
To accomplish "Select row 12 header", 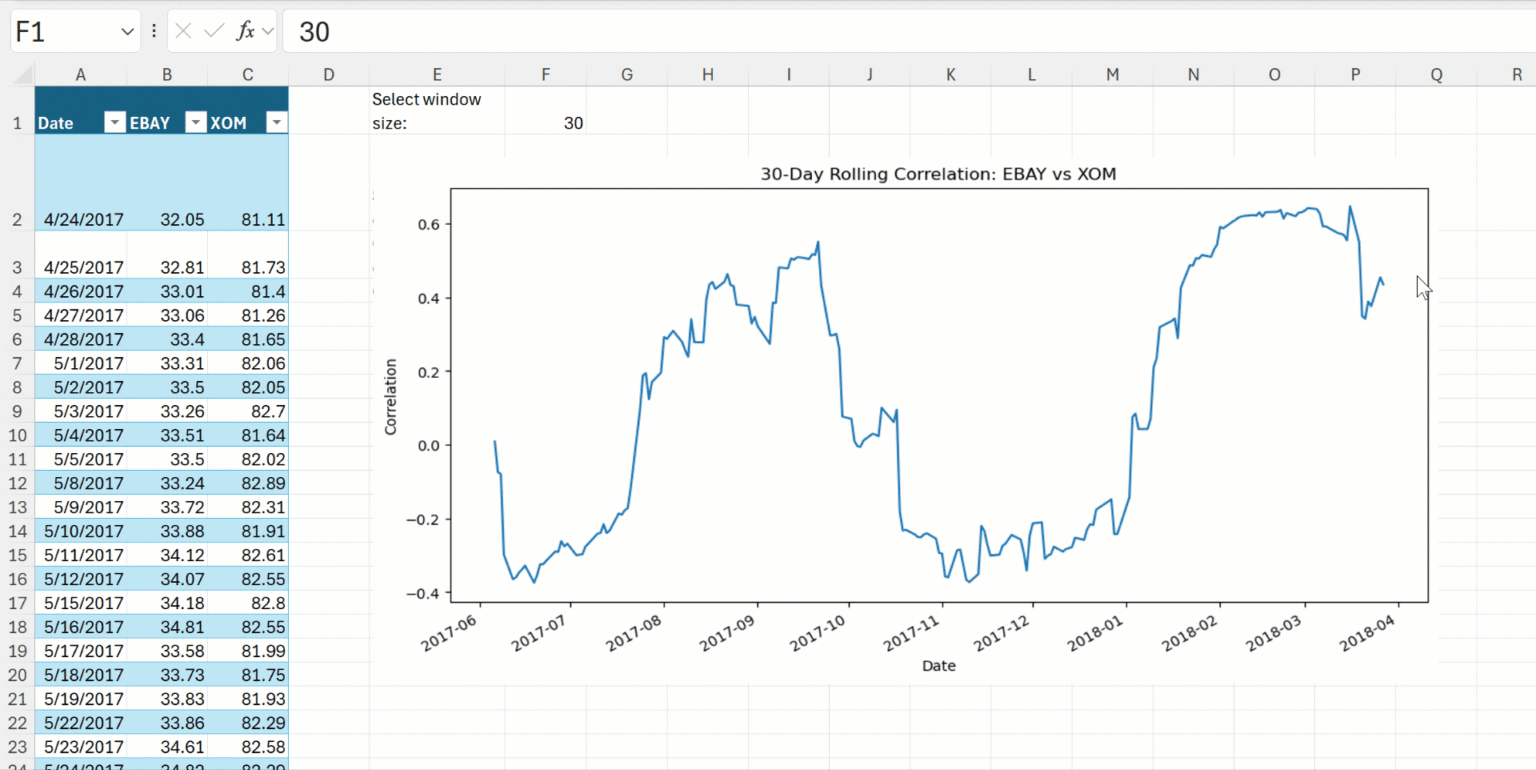I will [17, 483].
